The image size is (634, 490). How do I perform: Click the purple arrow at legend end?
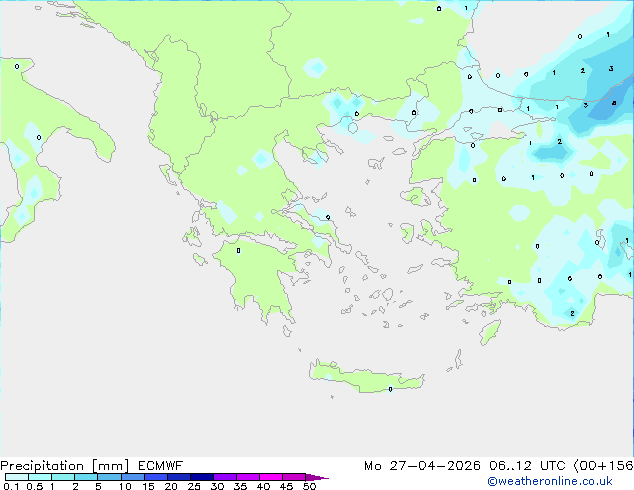pos(317,477)
